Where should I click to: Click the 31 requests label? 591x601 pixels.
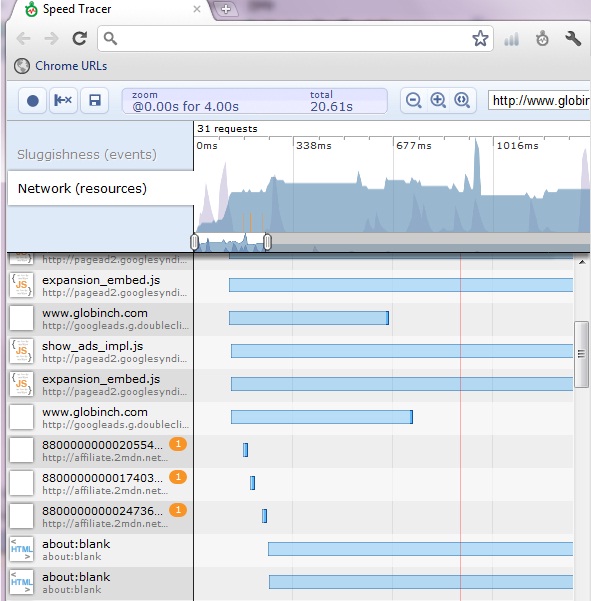coord(227,129)
